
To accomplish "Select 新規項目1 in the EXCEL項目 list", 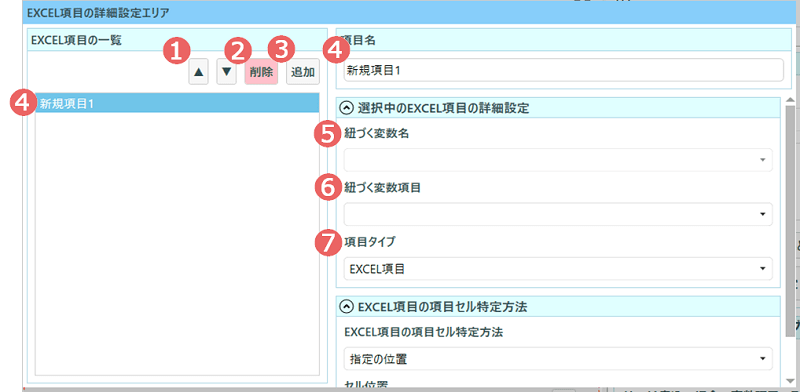I will pos(177,103).
